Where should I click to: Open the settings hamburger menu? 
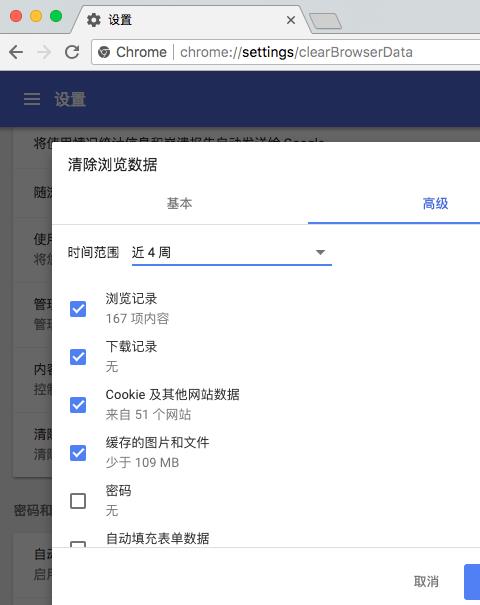click(x=32, y=99)
